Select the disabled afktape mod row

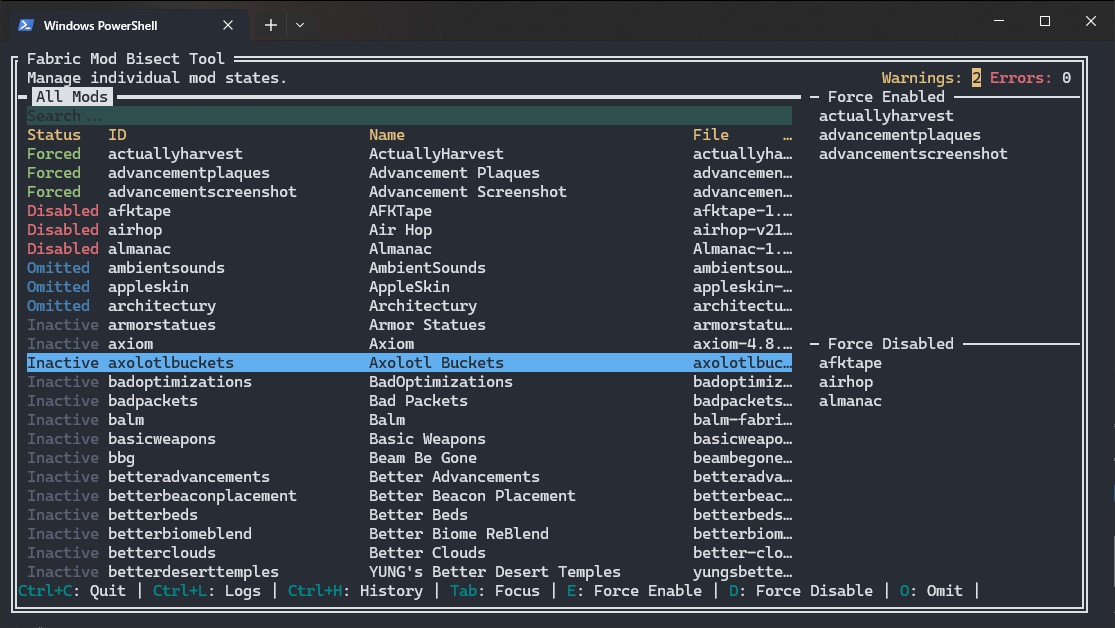[409, 211]
